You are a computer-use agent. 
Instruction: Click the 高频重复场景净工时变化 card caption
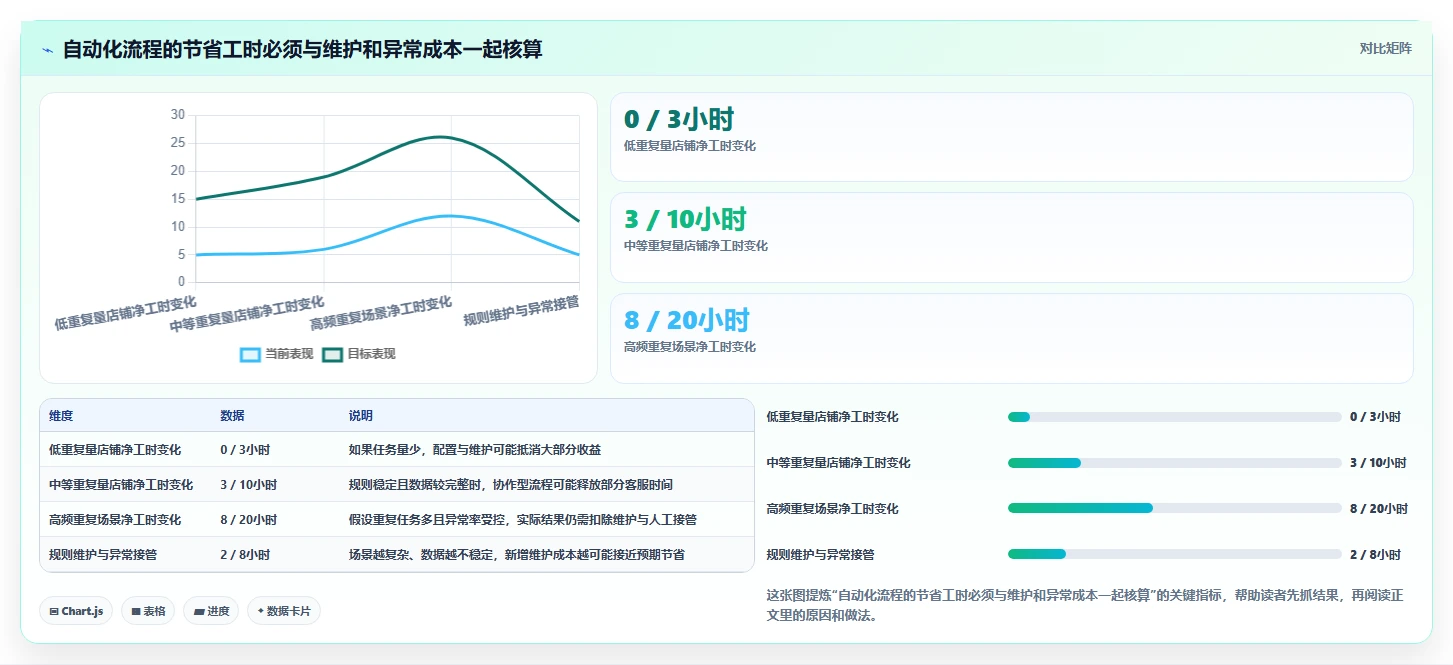[x=690, y=347]
